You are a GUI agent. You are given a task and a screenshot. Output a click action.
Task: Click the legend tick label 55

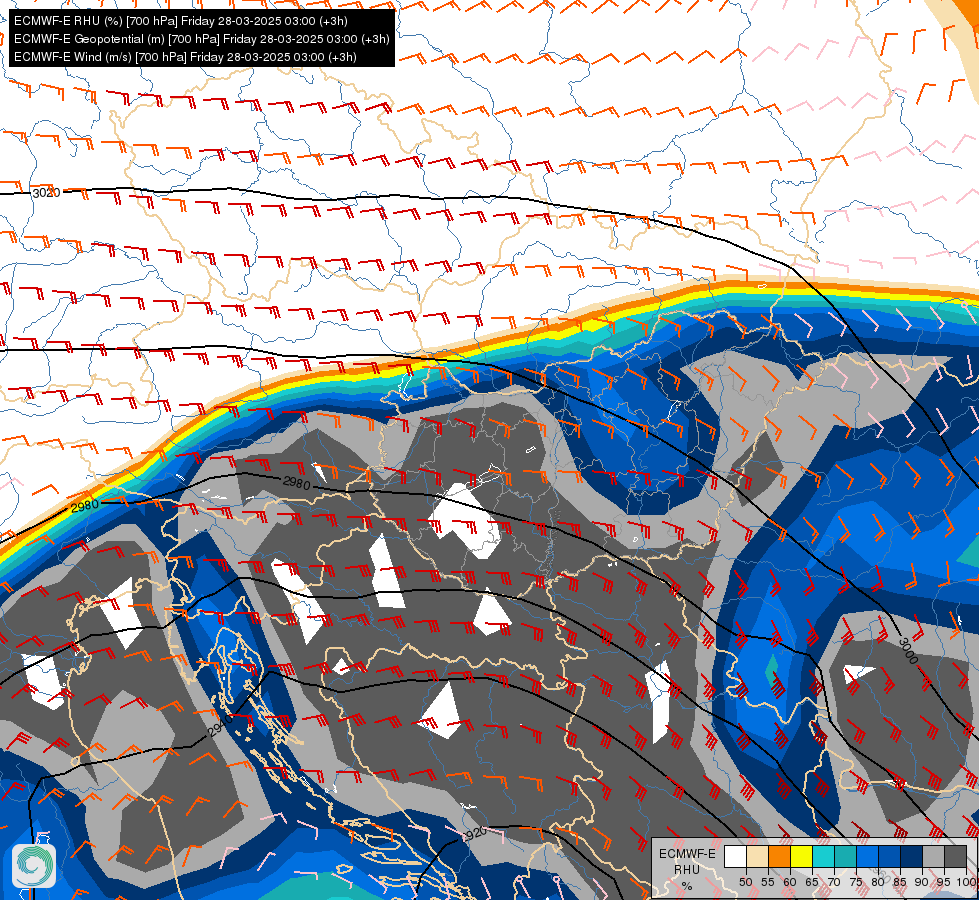[x=768, y=882]
